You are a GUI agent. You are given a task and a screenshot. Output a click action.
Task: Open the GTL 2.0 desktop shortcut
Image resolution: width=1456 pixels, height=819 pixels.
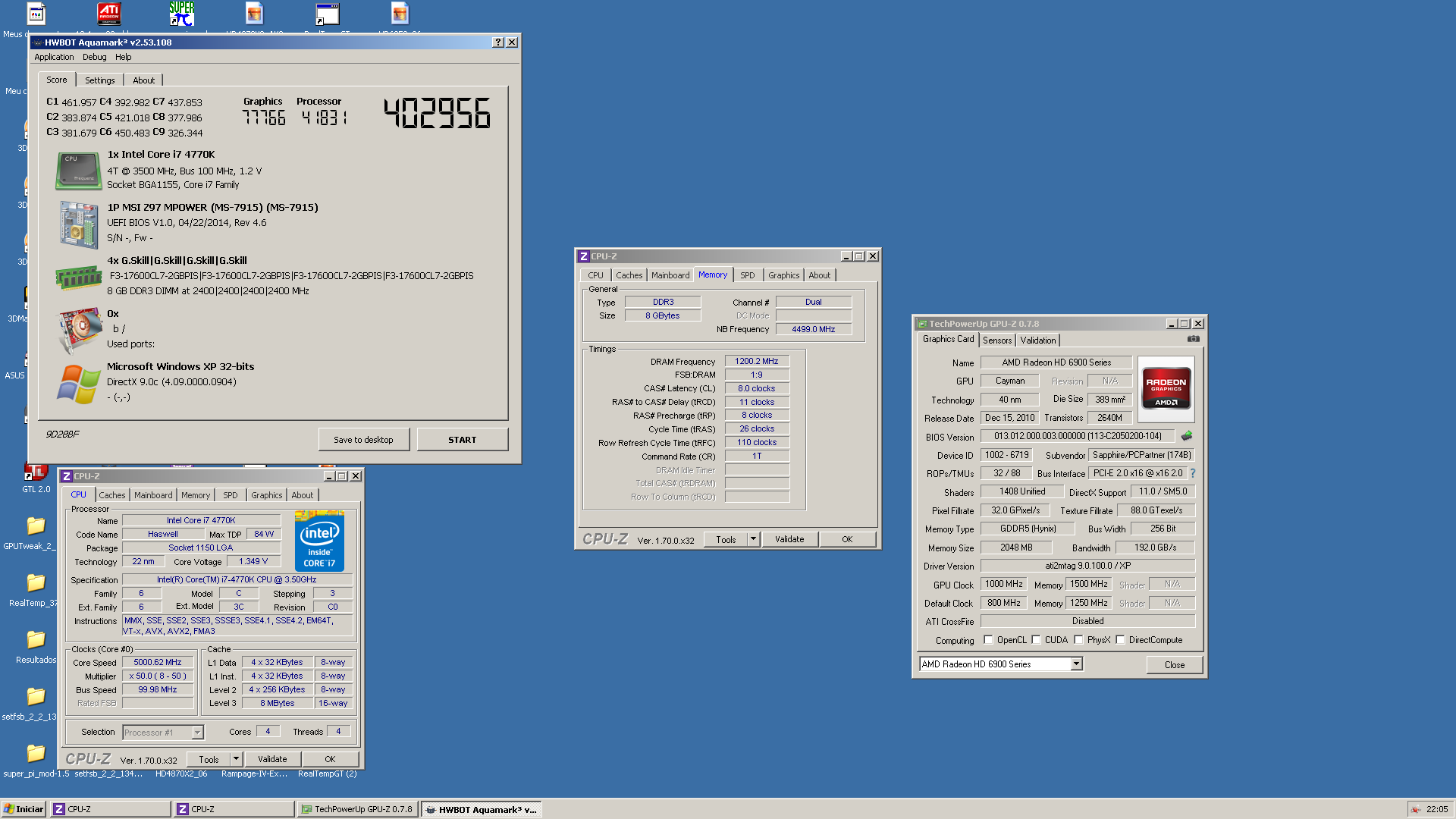point(36,474)
